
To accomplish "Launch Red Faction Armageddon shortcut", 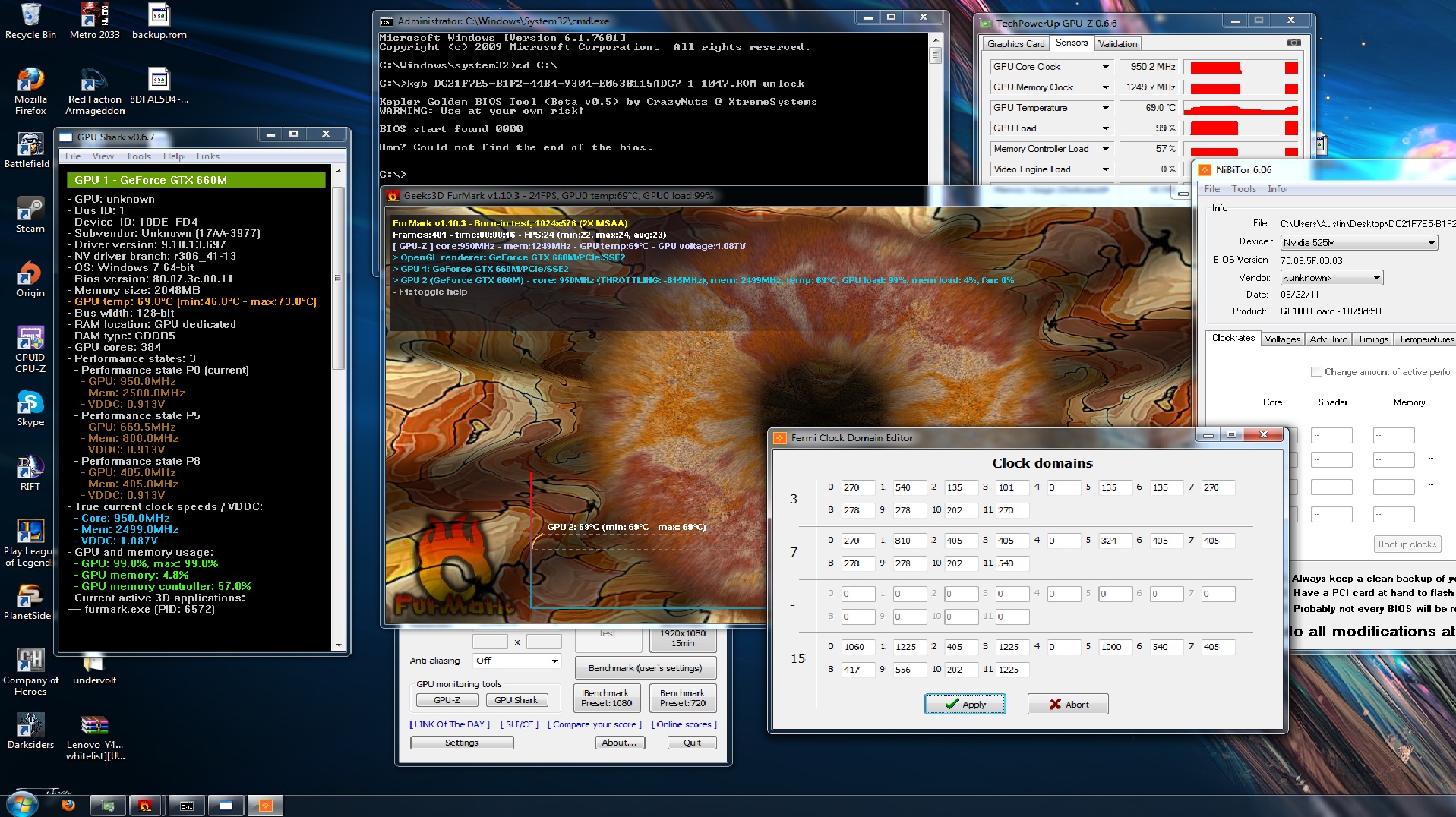I will tap(94, 91).
